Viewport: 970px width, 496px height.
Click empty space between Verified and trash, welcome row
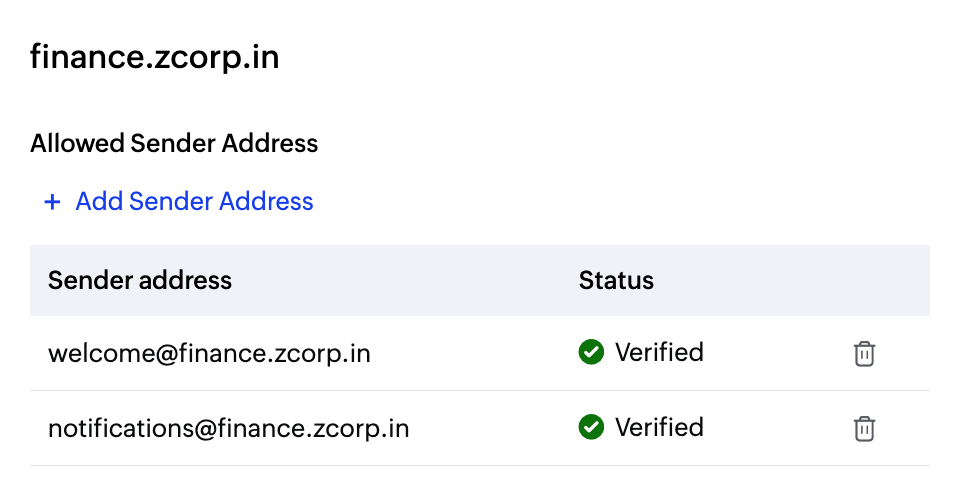point(775,354)
